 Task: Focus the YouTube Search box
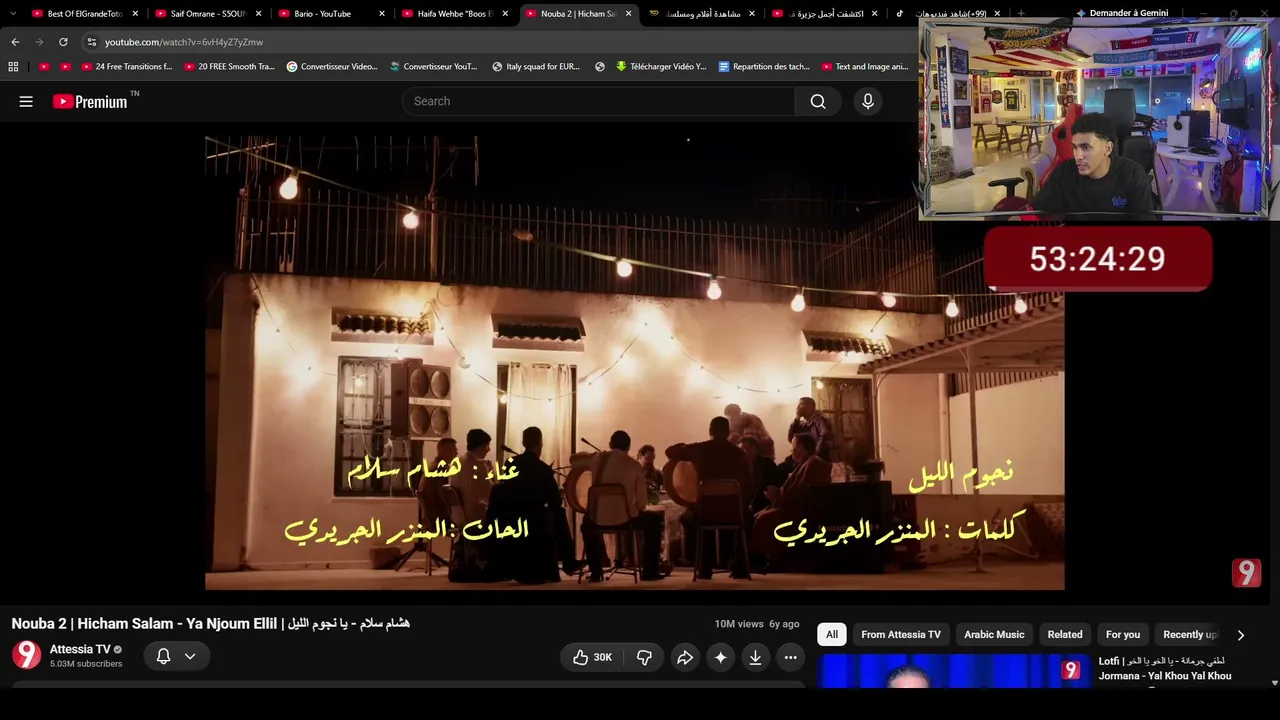point(599,101)
